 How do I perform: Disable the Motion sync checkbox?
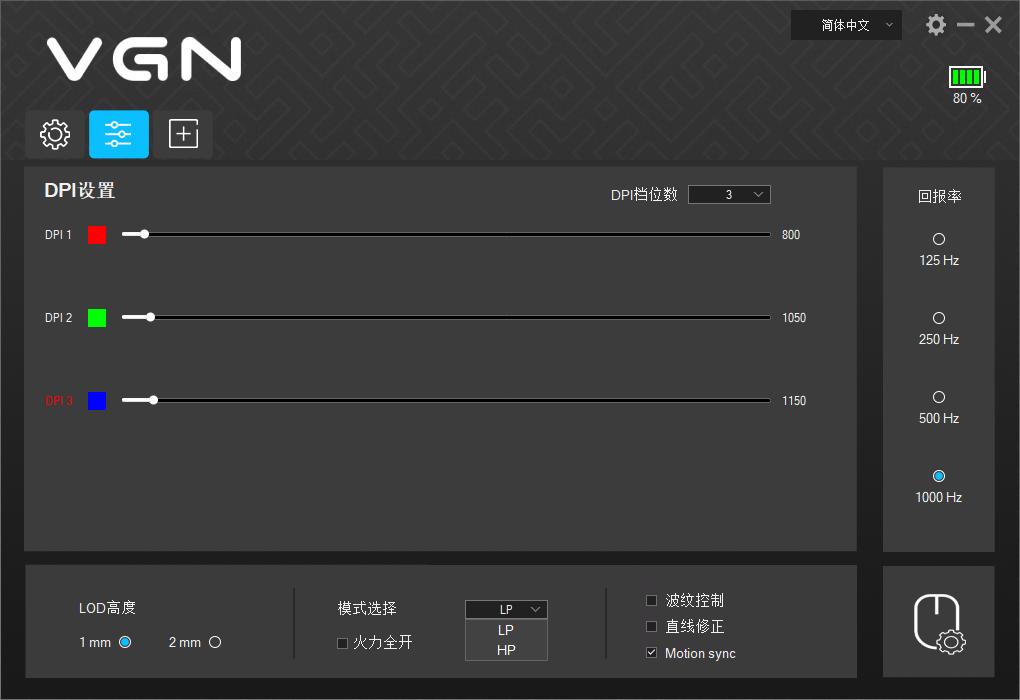pyautogui.click(x=651, y=653)
